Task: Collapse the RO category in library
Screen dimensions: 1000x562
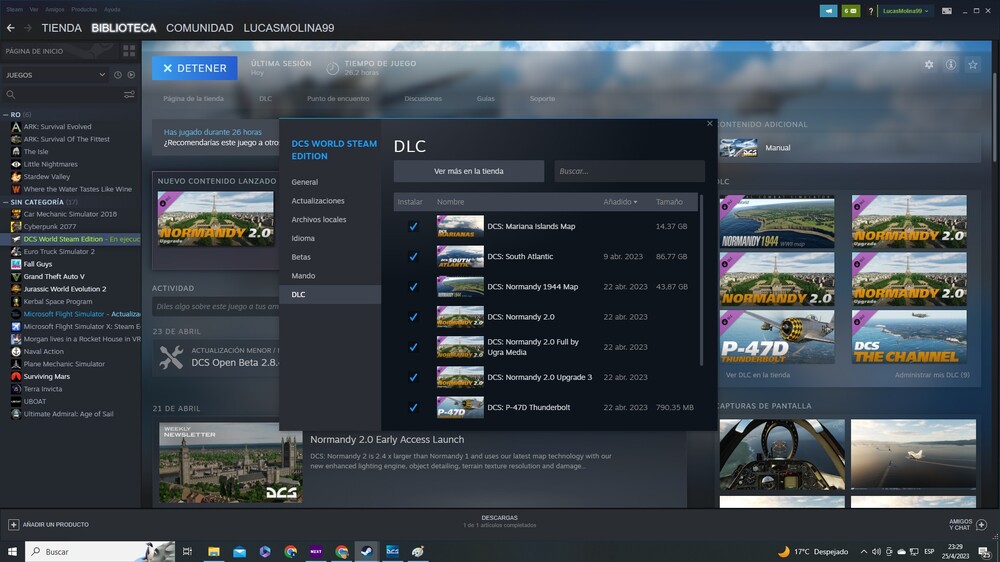Action: pos(6,115)
